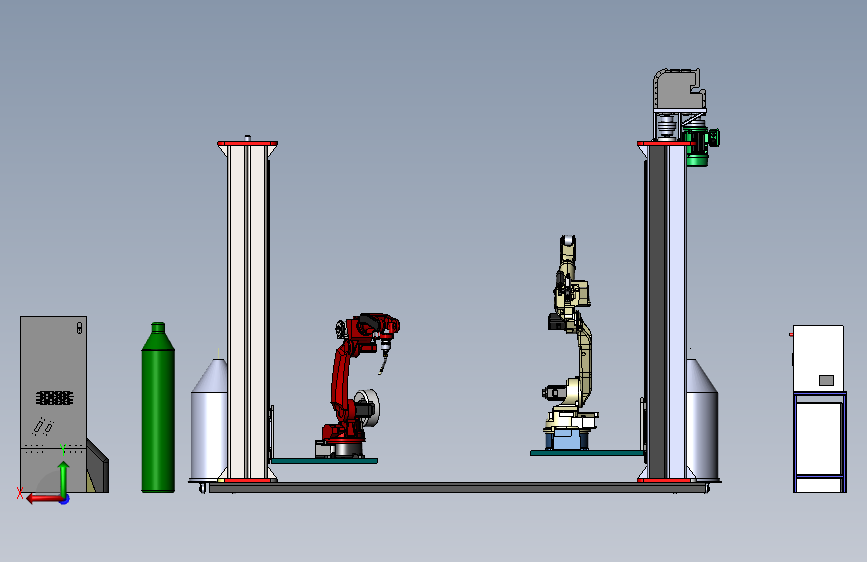Pick the gray control cabinet on the left

coord(54,404)
